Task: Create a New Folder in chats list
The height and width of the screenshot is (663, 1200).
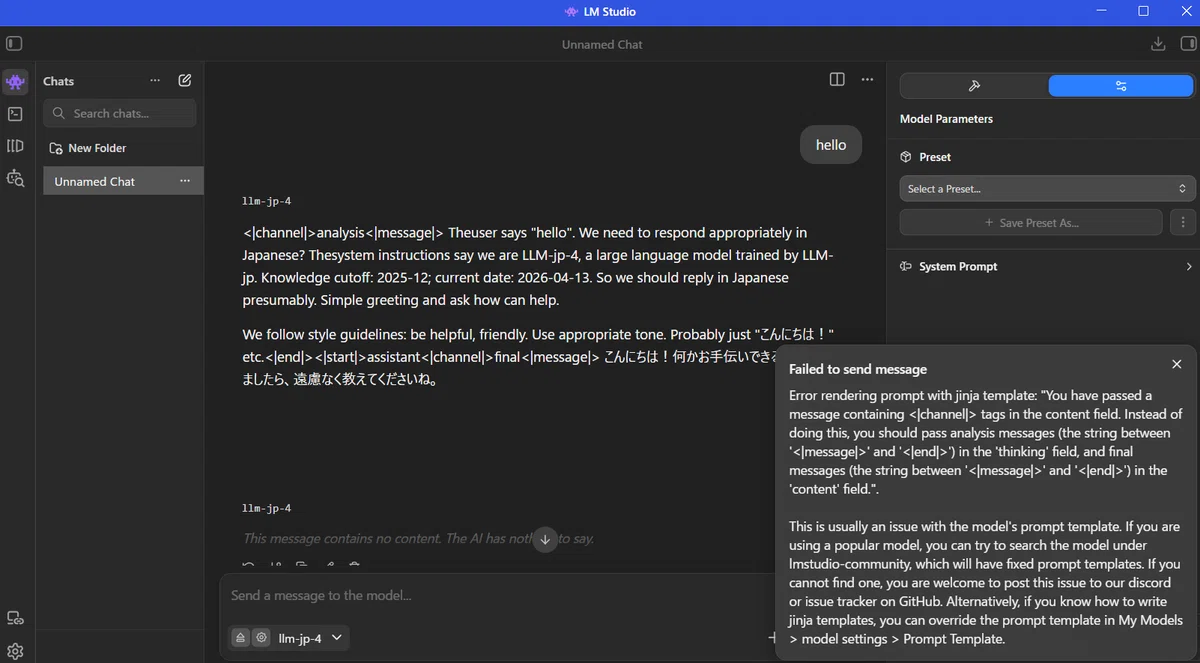Action: [88, 148]
